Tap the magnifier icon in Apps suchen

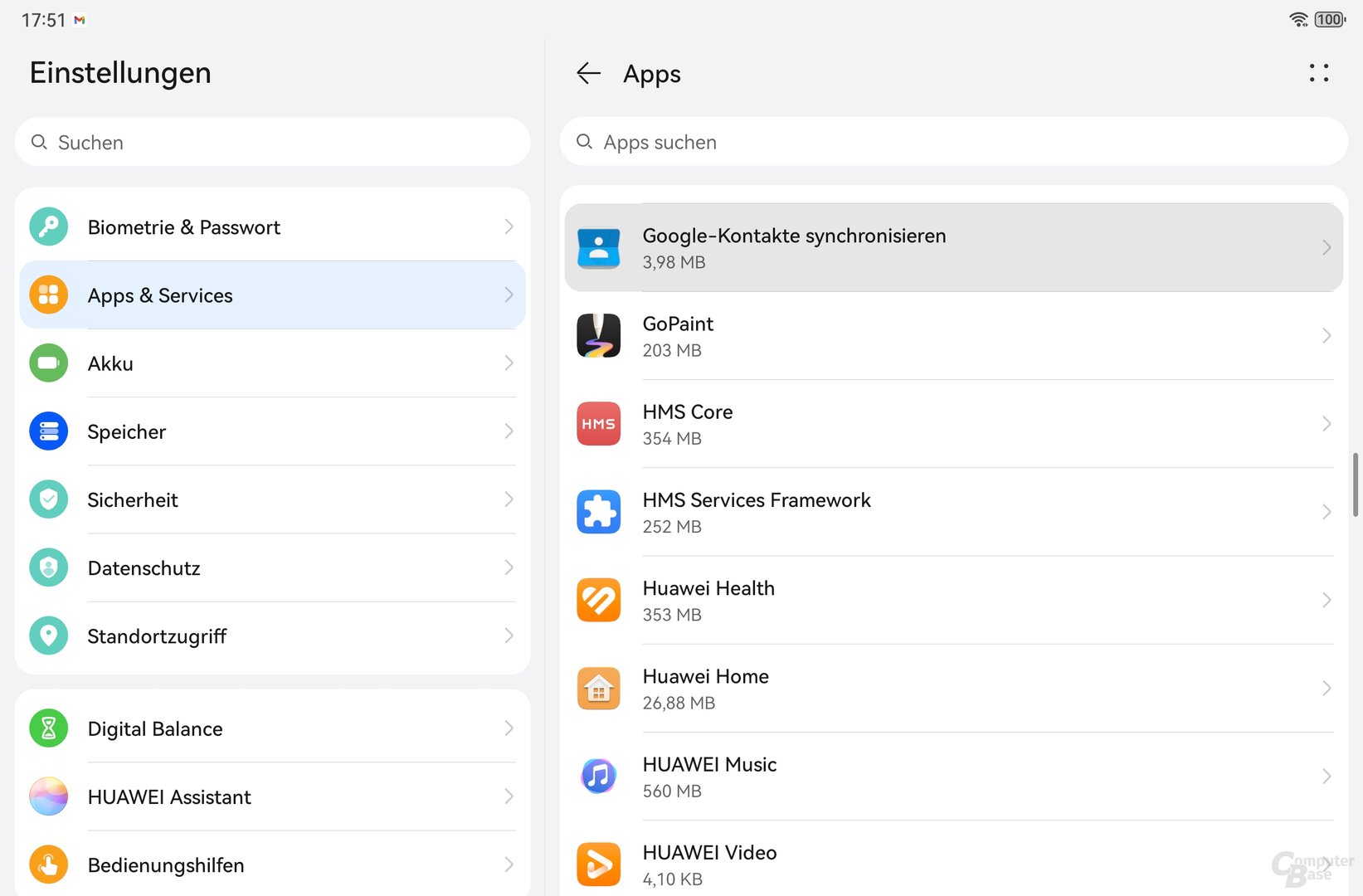coord(584,142)
